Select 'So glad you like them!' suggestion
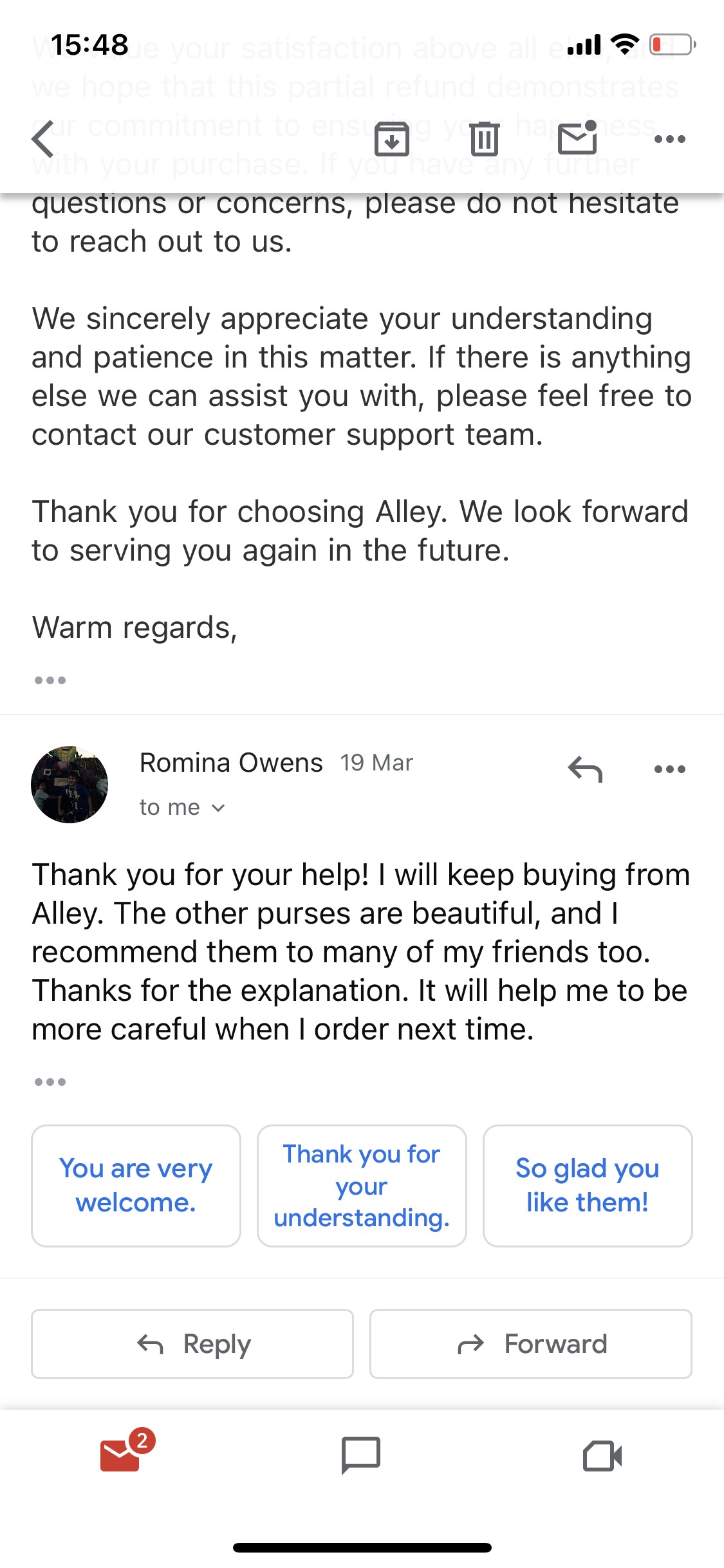724x1568 pixels. [x=588, y=1184]
